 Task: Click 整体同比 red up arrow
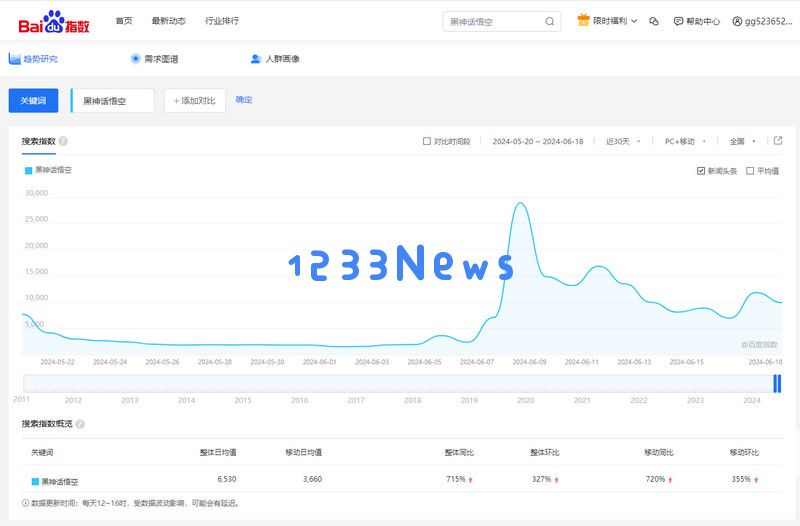click(x=470, y=480)
